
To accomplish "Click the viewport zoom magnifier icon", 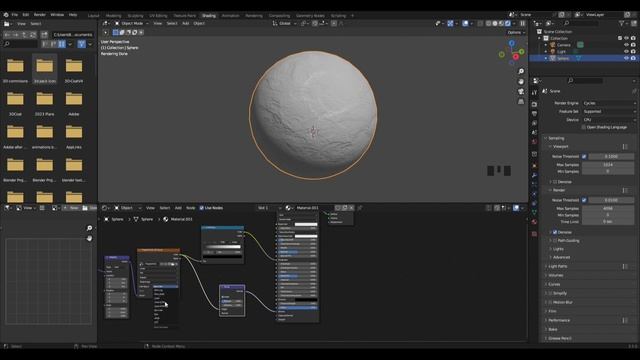I will [521, 71].
